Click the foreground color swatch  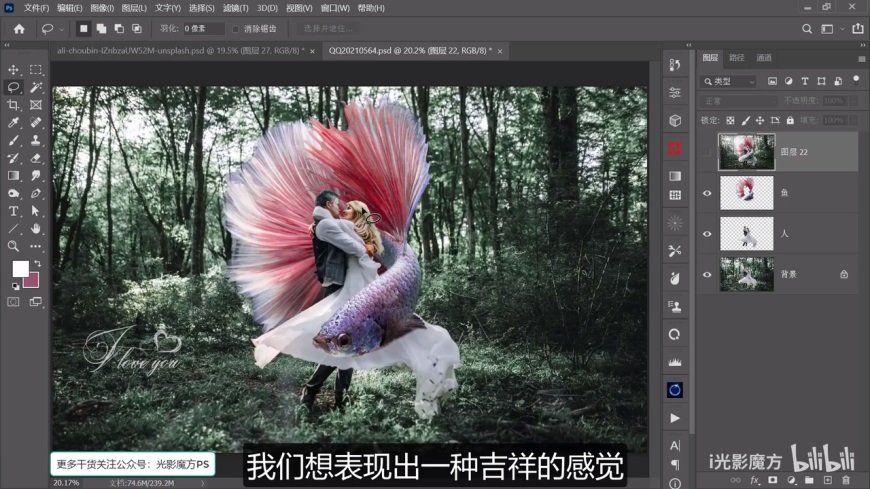click(x=21, y=269)
